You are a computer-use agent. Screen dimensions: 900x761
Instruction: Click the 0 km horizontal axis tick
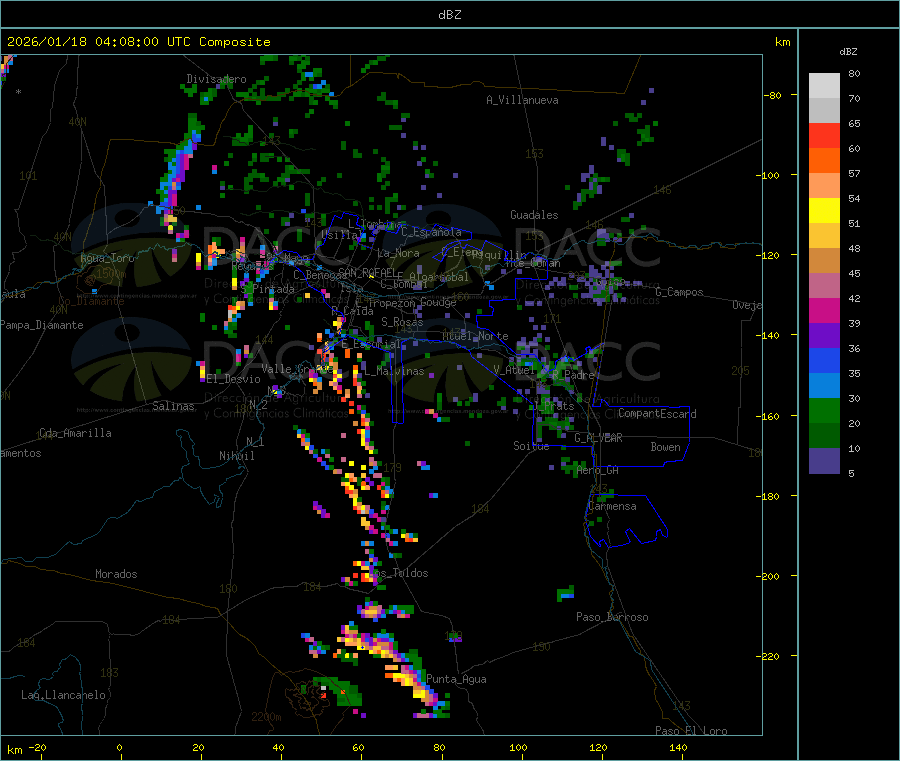[x=119, y=748]
